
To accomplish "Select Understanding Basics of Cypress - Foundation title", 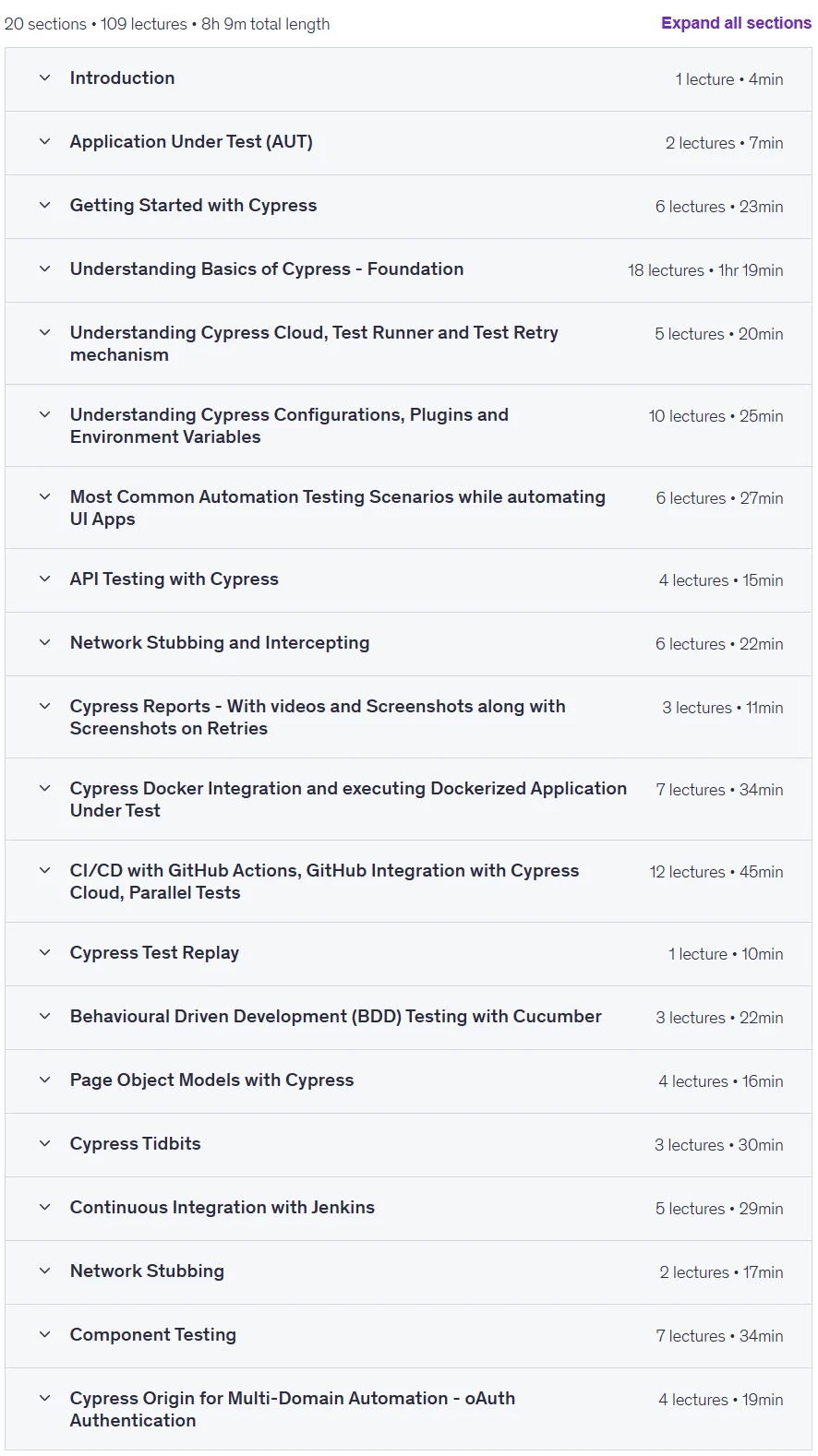I will click(267, 269).
